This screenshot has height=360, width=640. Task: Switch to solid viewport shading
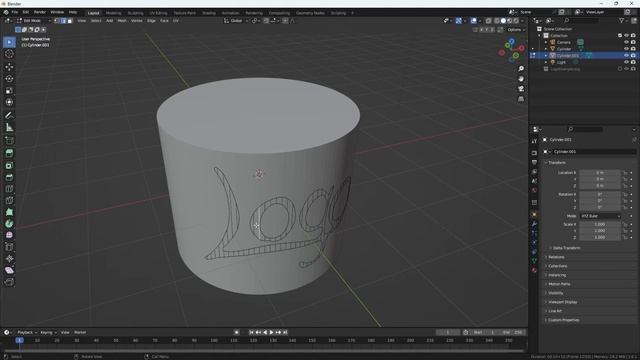(503, 20)
